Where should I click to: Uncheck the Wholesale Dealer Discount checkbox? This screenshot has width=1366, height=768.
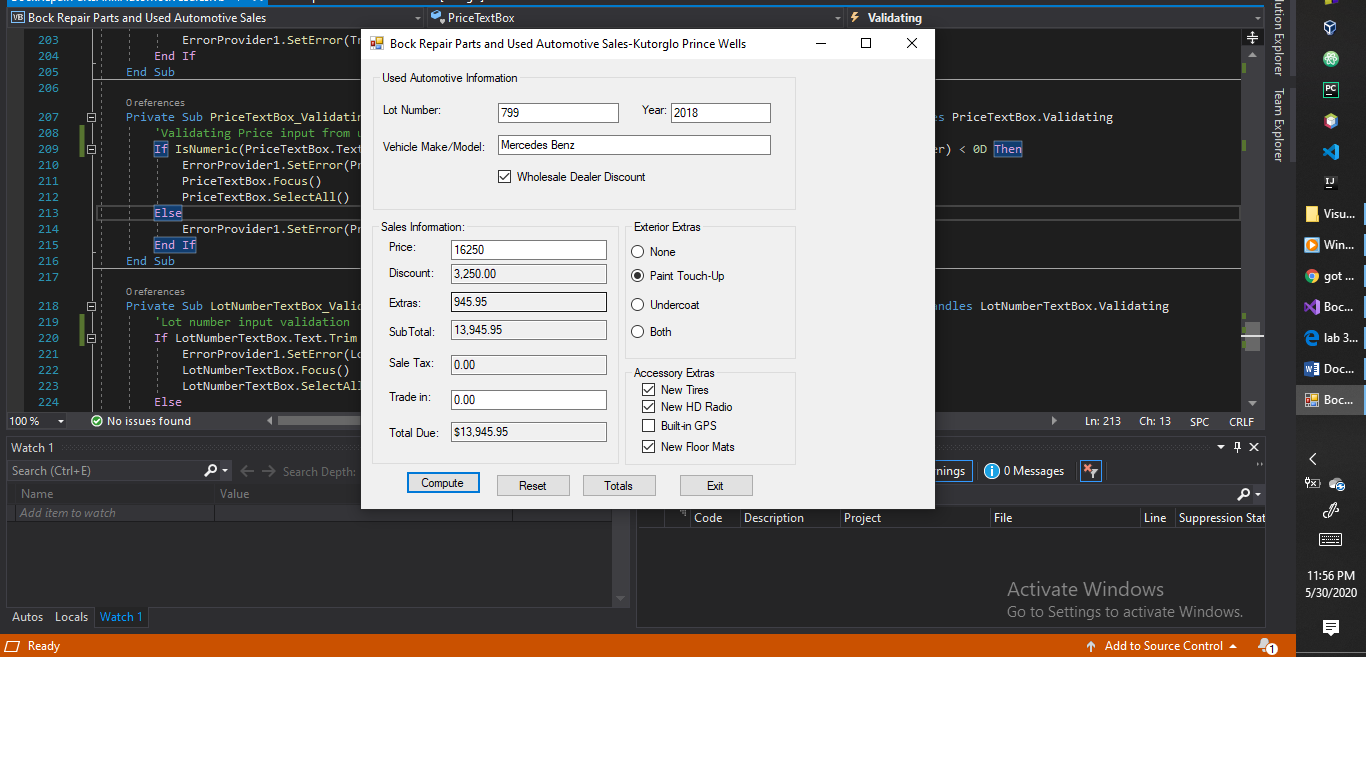pos(504,177)
